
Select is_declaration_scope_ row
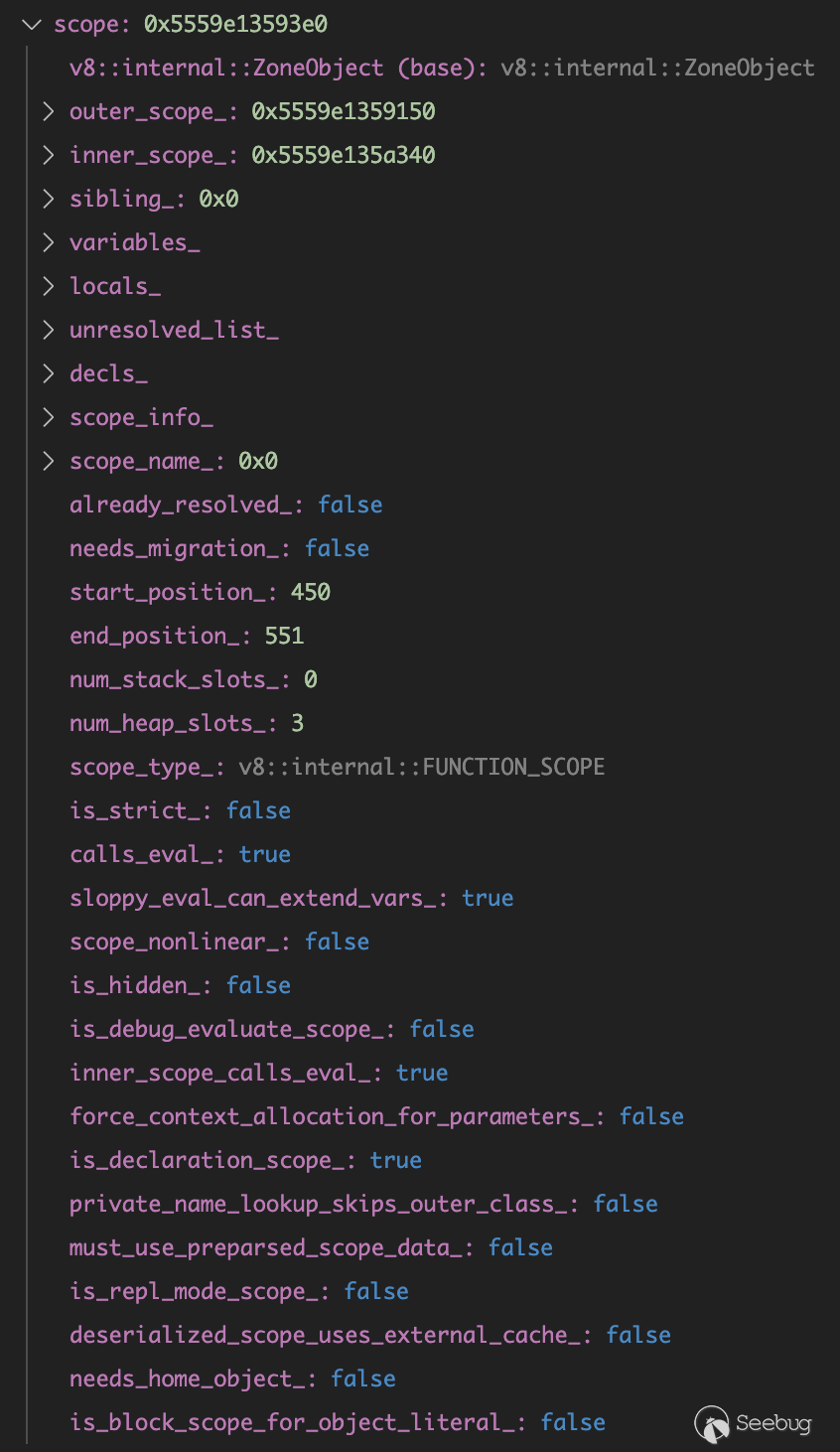(x=245, y=1160)
